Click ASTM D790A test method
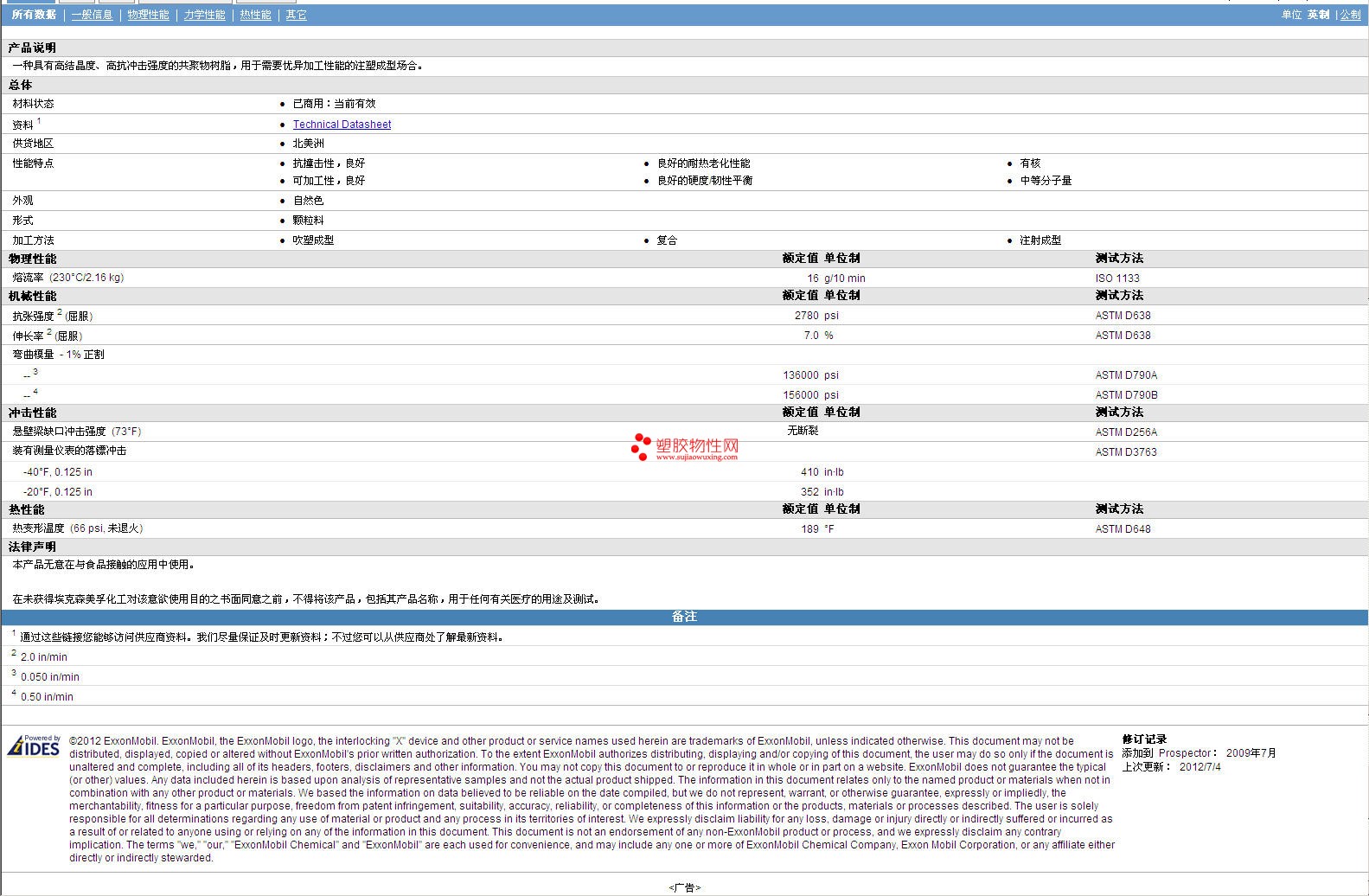Image resolution: width=1369 pixels, height=896 pixels. 1126,375
